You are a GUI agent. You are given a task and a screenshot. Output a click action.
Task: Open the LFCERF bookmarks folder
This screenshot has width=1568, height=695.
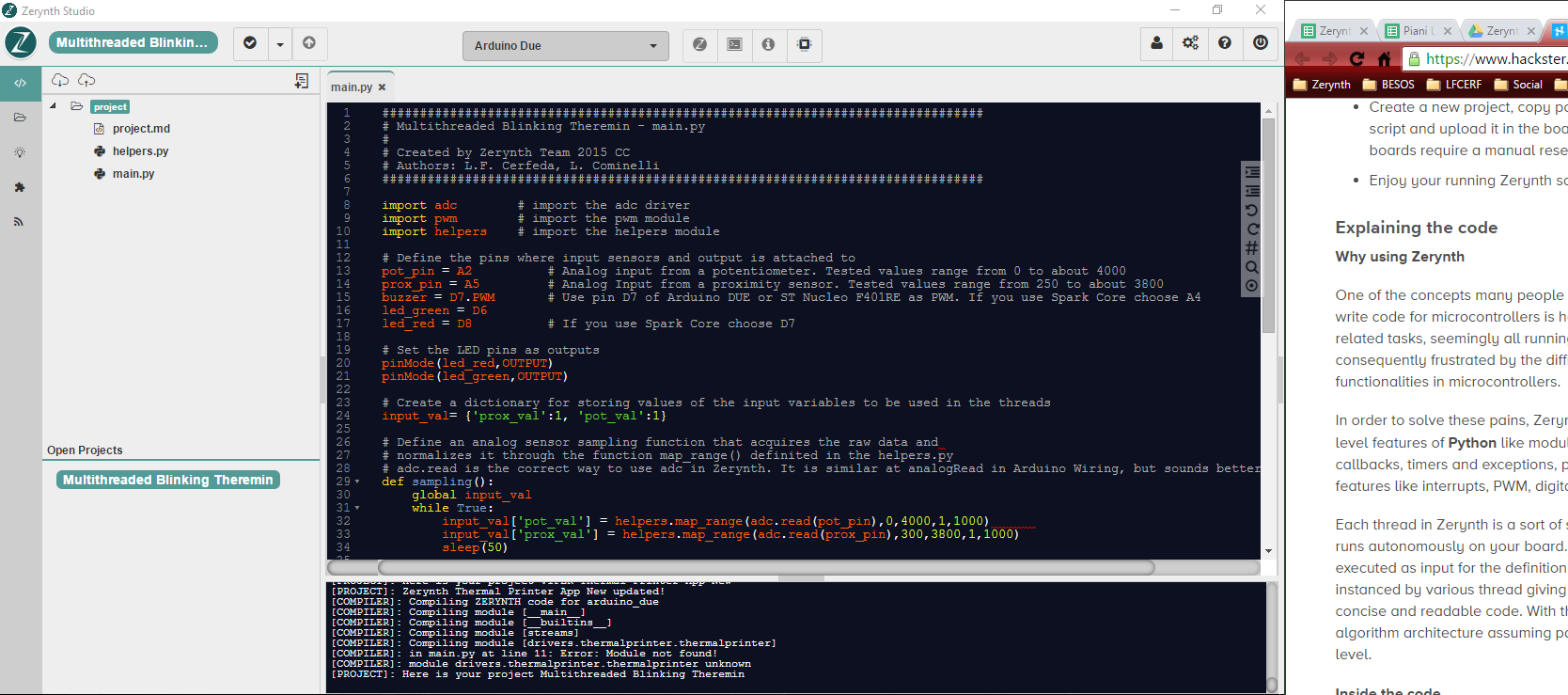click(x=1454, y=85)
